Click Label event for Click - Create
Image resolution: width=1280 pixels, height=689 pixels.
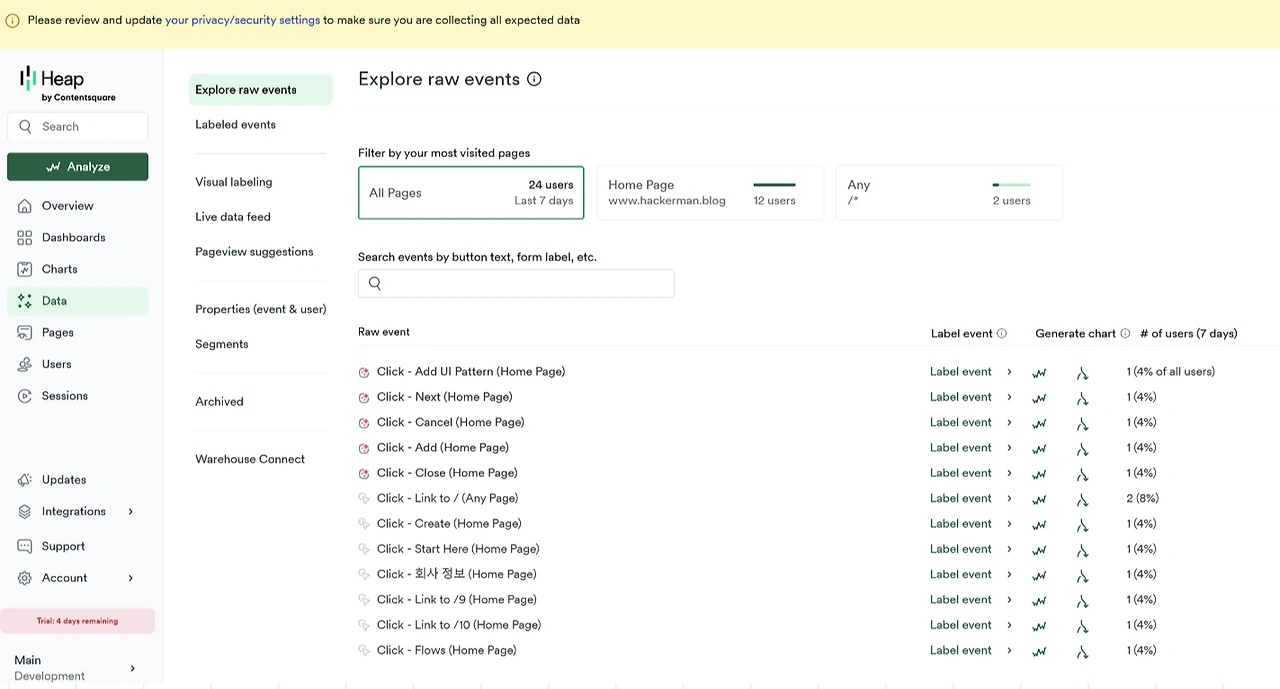click(x=961, y=524)
